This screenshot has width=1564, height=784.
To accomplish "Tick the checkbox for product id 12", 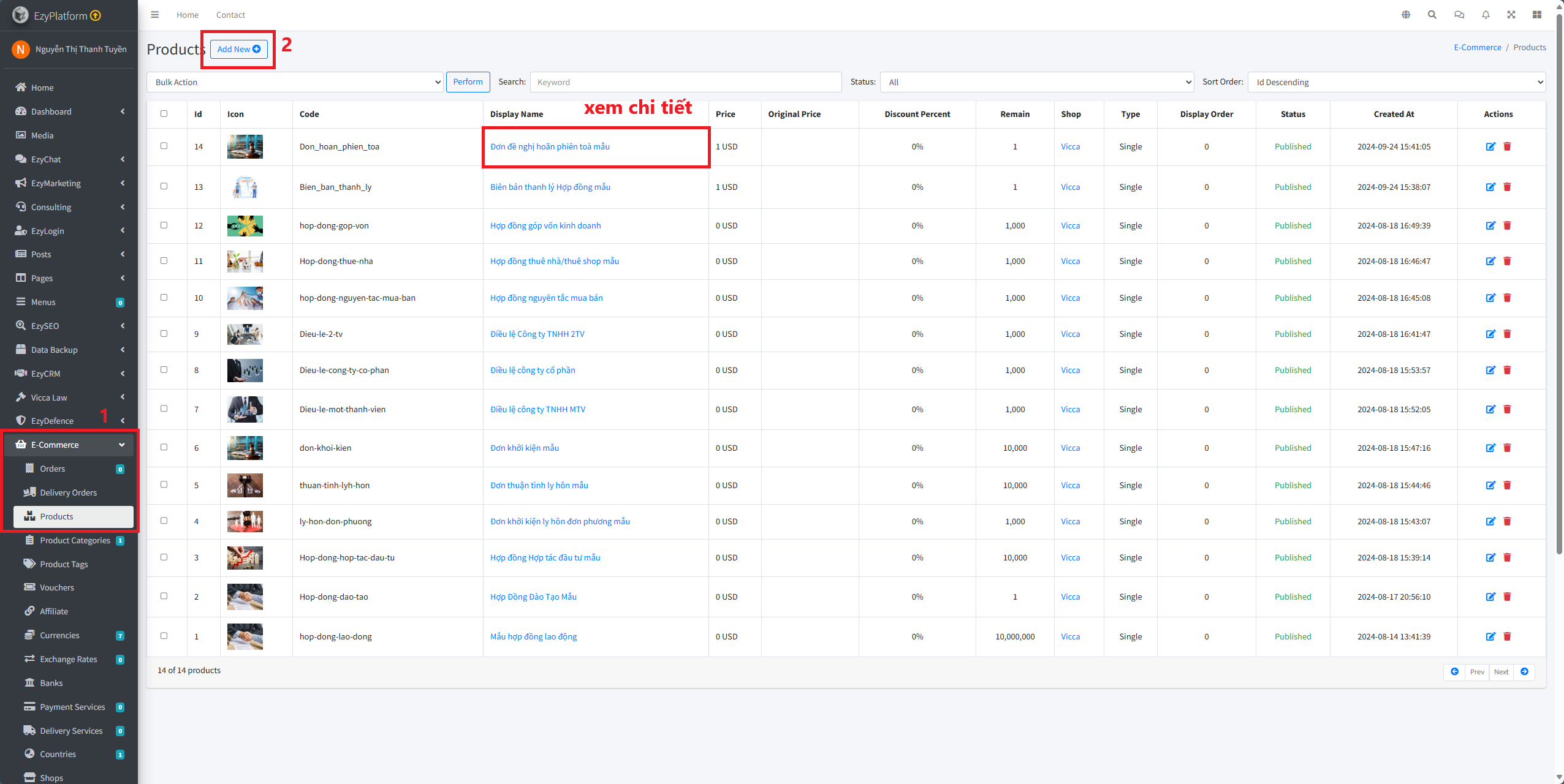I will 164,225.
